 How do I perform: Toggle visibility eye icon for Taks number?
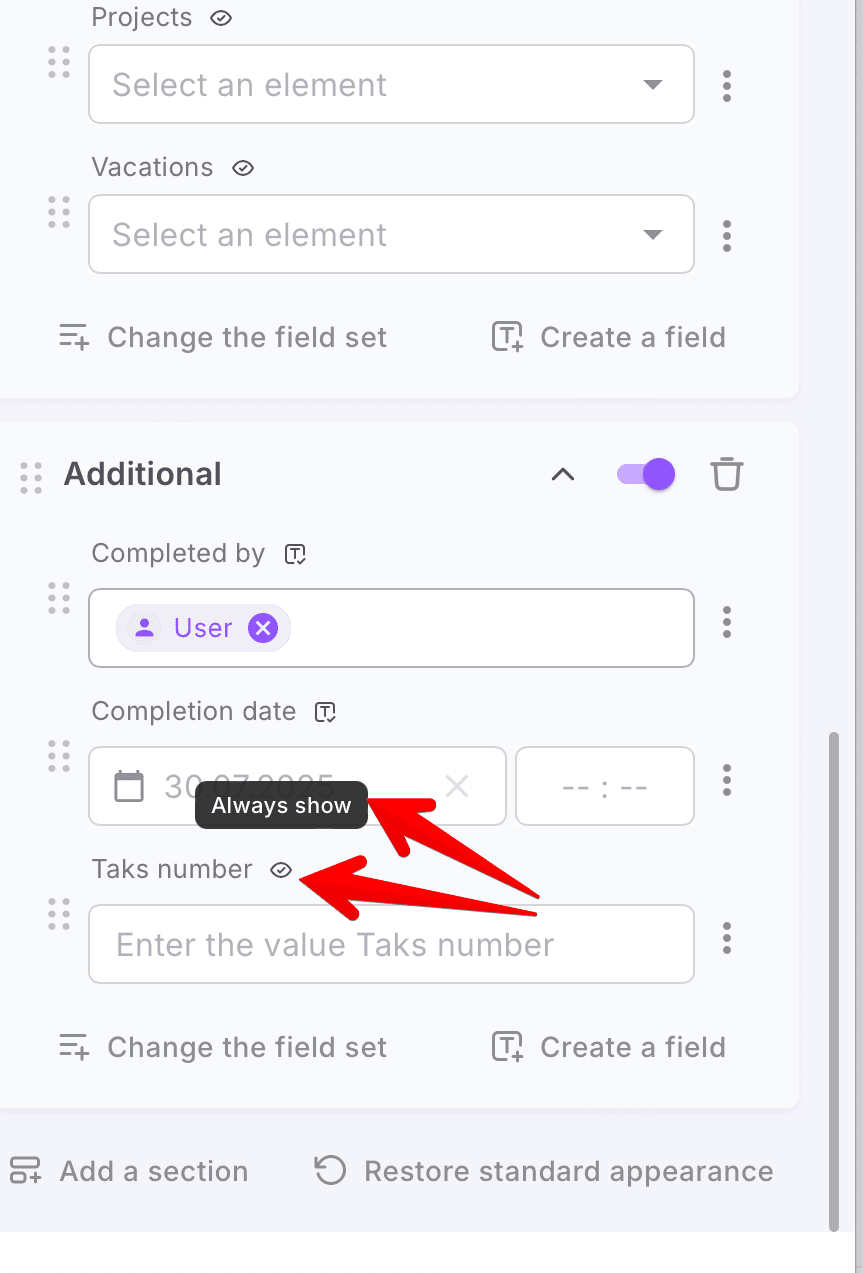(281, 870)
